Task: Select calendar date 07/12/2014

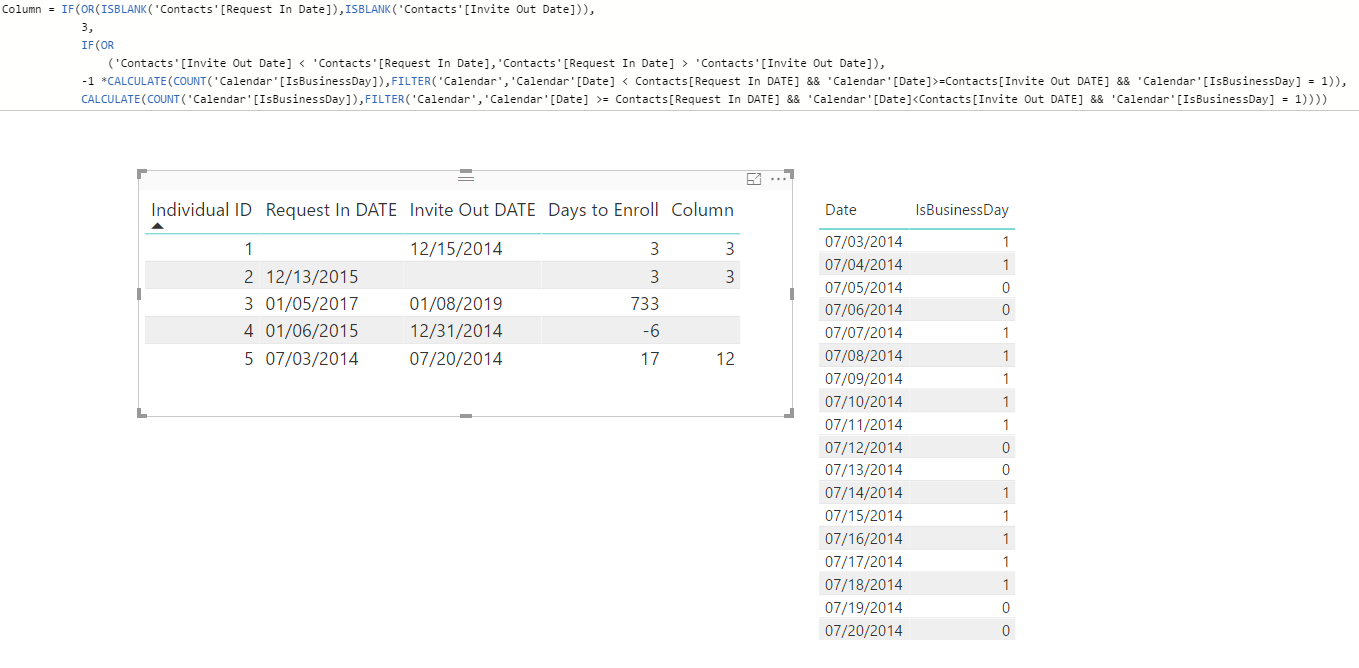Action: click(x=863, y=447)
